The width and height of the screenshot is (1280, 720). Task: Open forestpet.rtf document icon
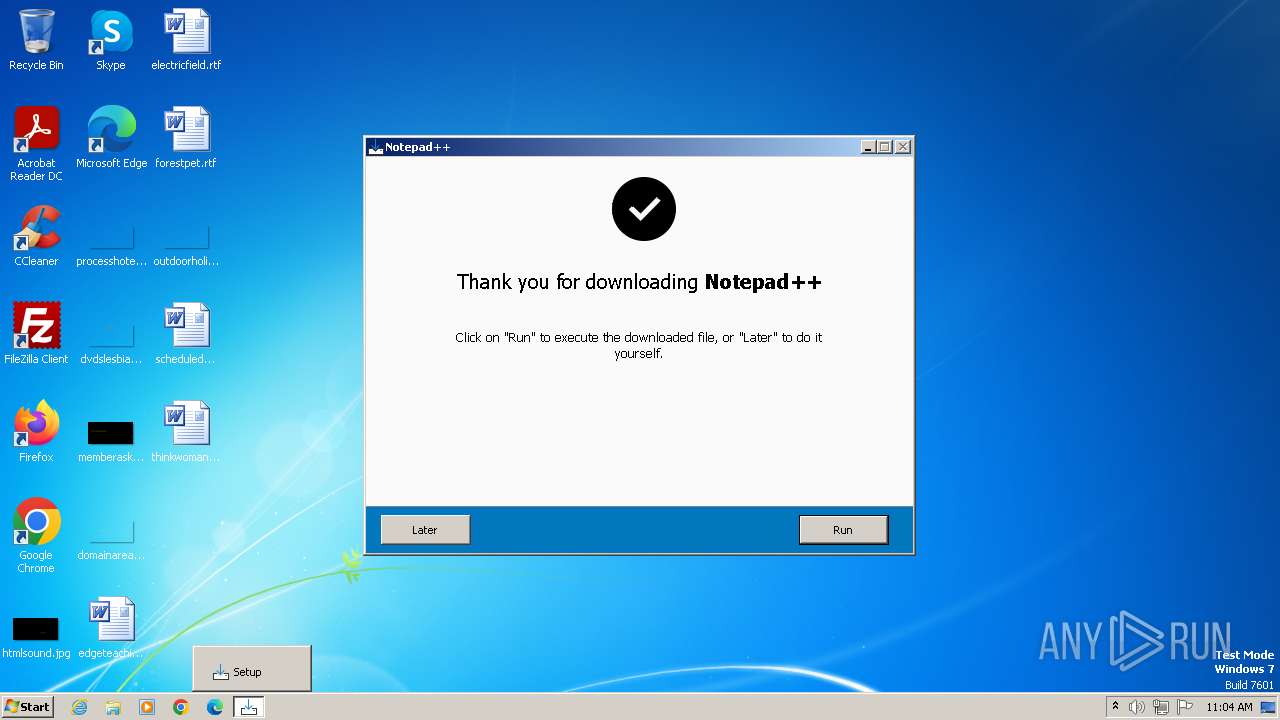(x=186, y=138)
